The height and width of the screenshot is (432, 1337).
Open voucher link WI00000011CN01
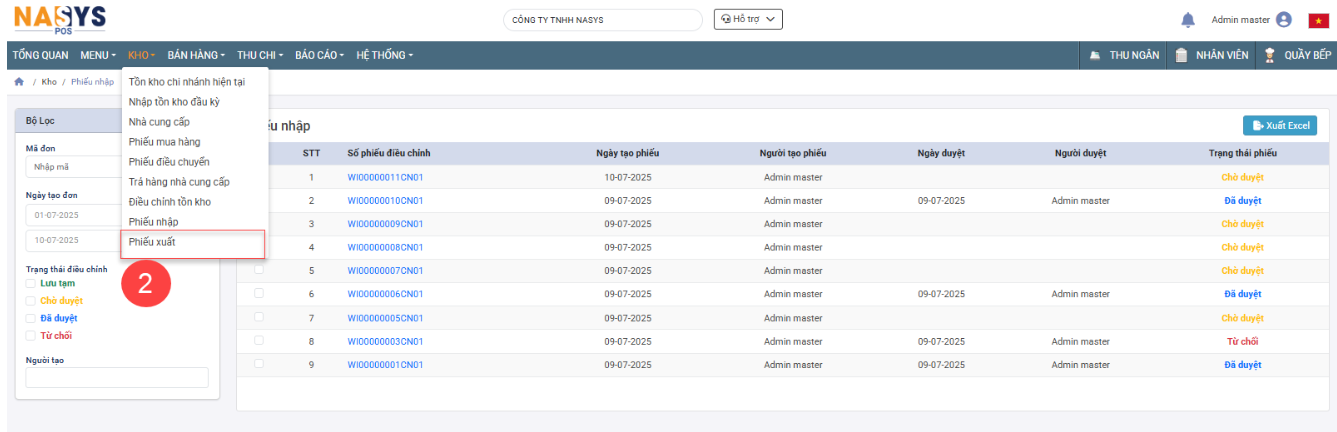click(x=385, y=178)
